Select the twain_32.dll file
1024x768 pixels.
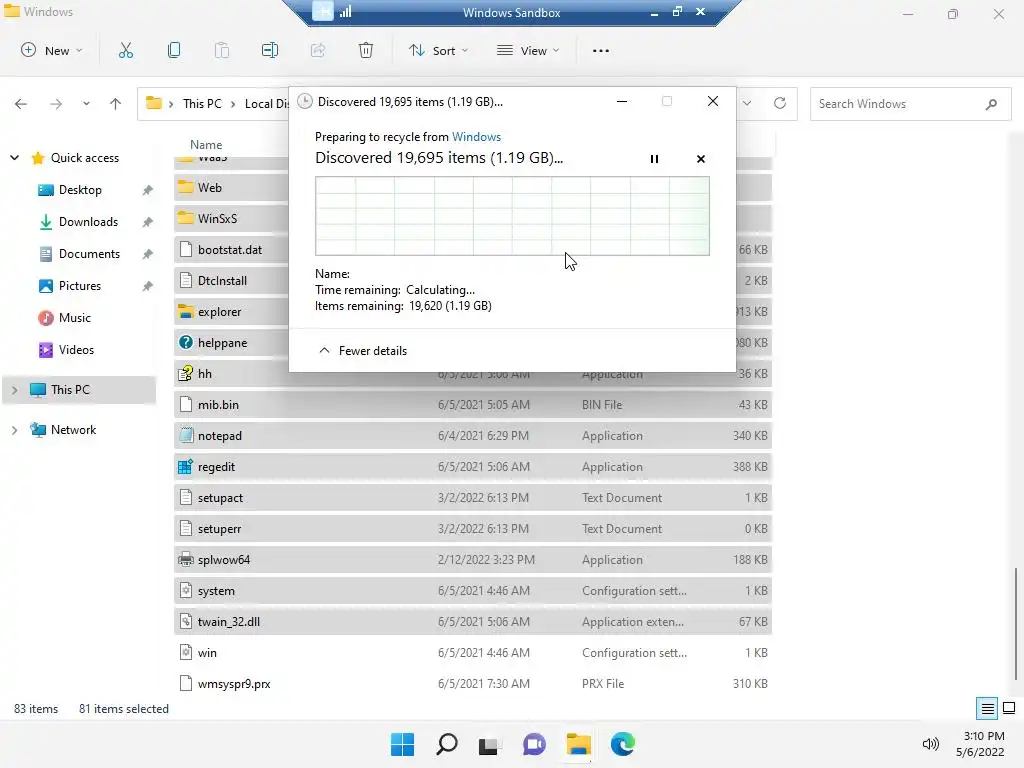(473, 622)
